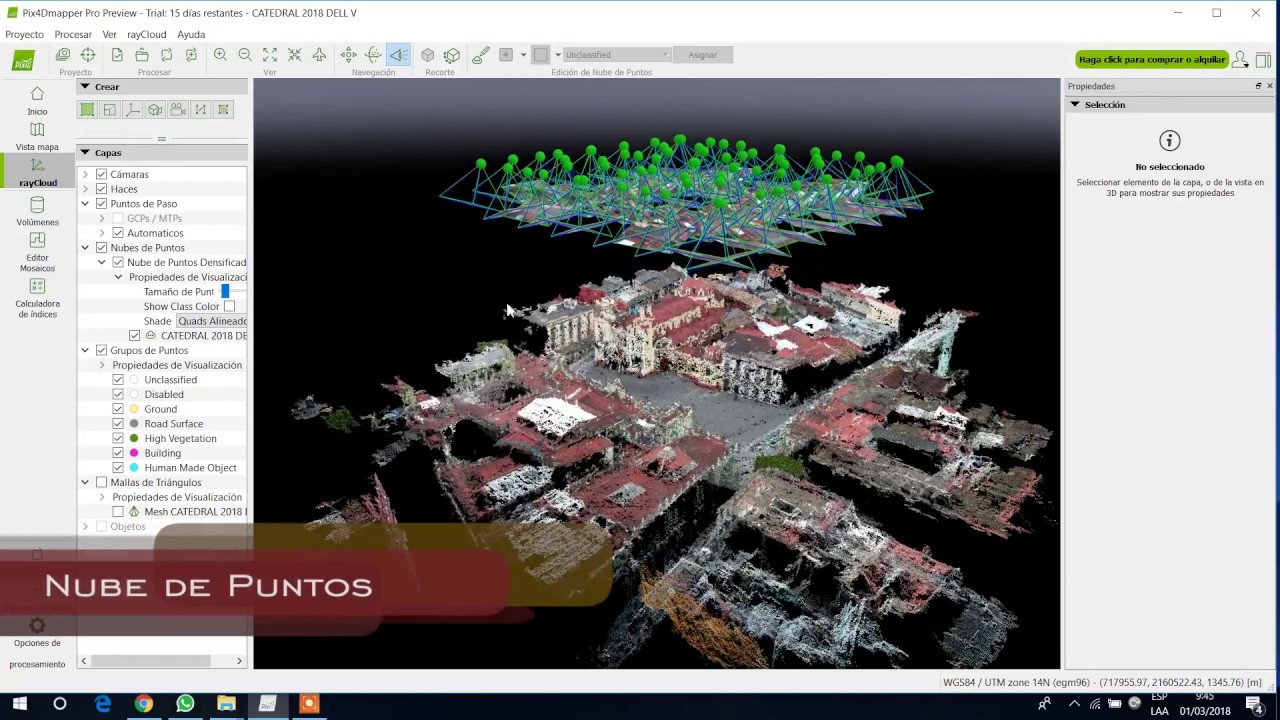Uncheck the Cámaras layer checkbox
Image resolution: width=1280 pixels, height=720 pixels.
point(101,174)
